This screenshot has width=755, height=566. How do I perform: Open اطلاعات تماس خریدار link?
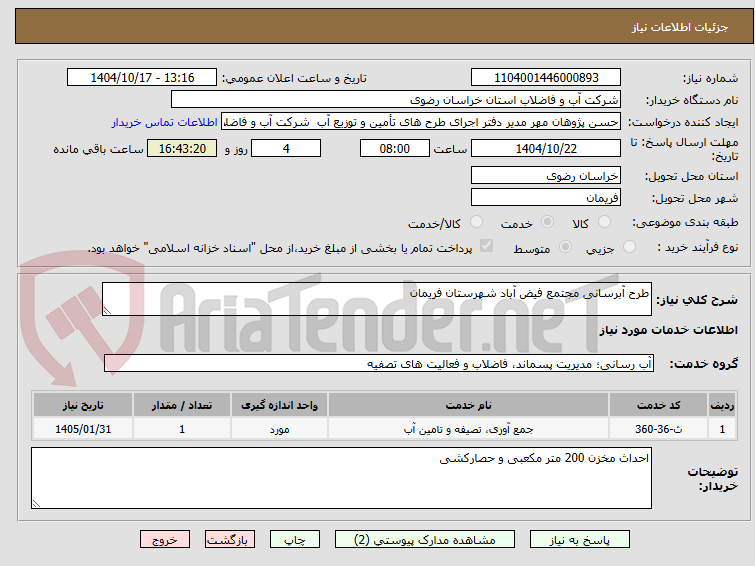[x=165, y=122]
